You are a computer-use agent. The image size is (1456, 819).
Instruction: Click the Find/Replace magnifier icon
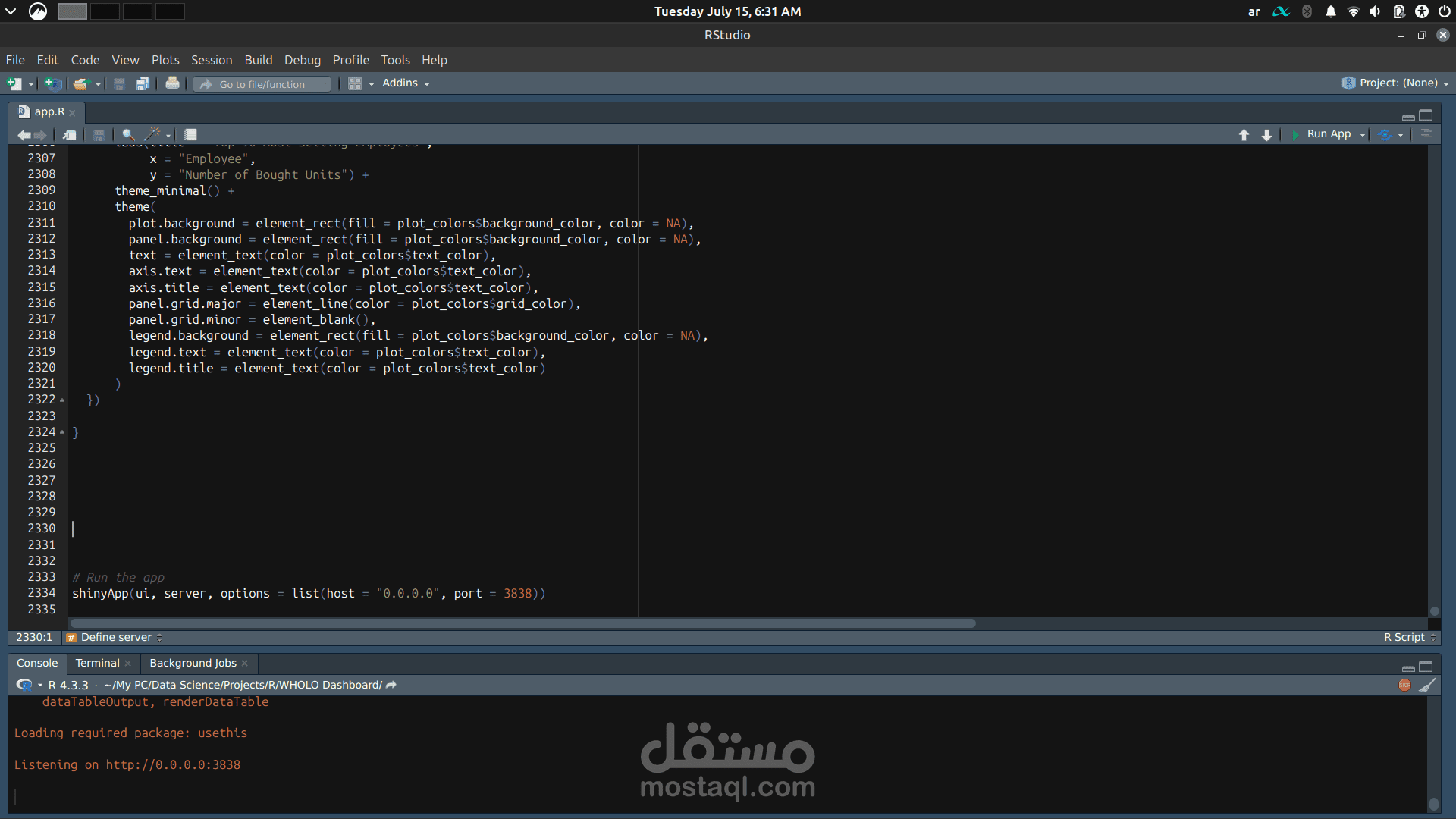point(128,134)
